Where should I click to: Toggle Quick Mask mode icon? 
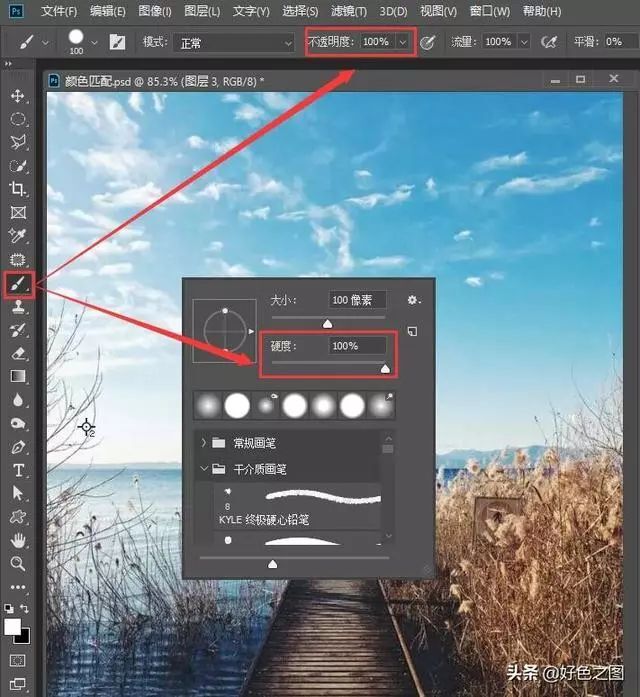click(x=18, y=660)
